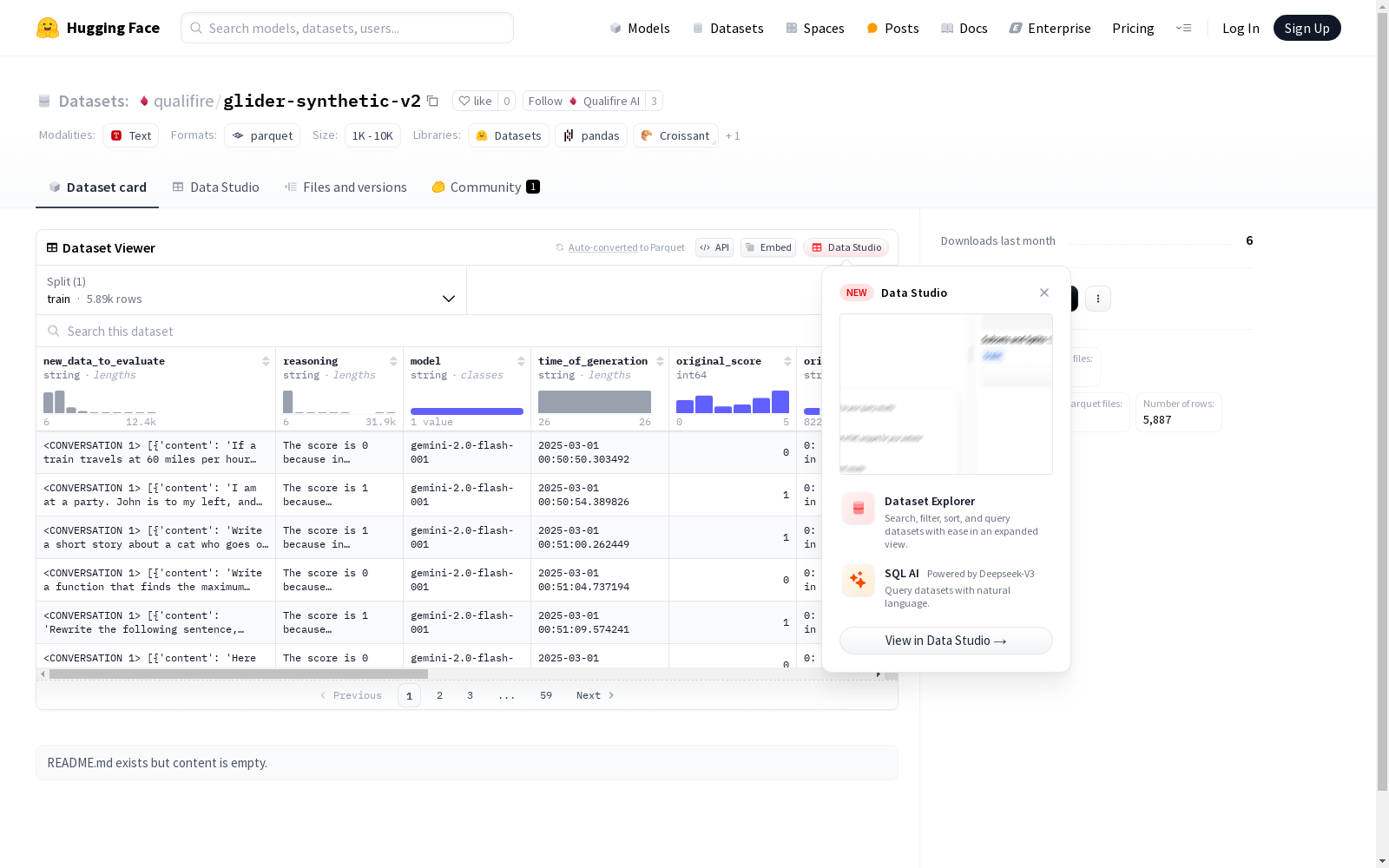Click the 'If a train travels' conversation cell
1389x868 pixels.
click(156, 452)
